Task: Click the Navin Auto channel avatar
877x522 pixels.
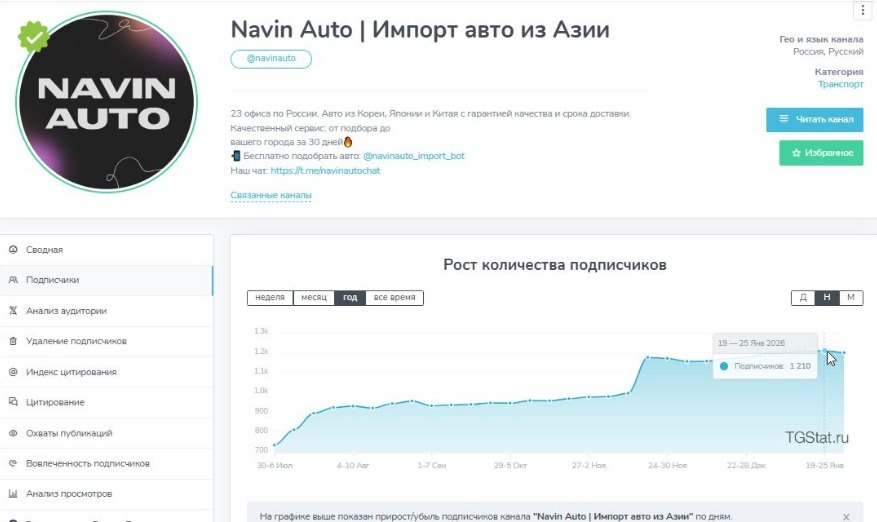Action: coord(106,102)
